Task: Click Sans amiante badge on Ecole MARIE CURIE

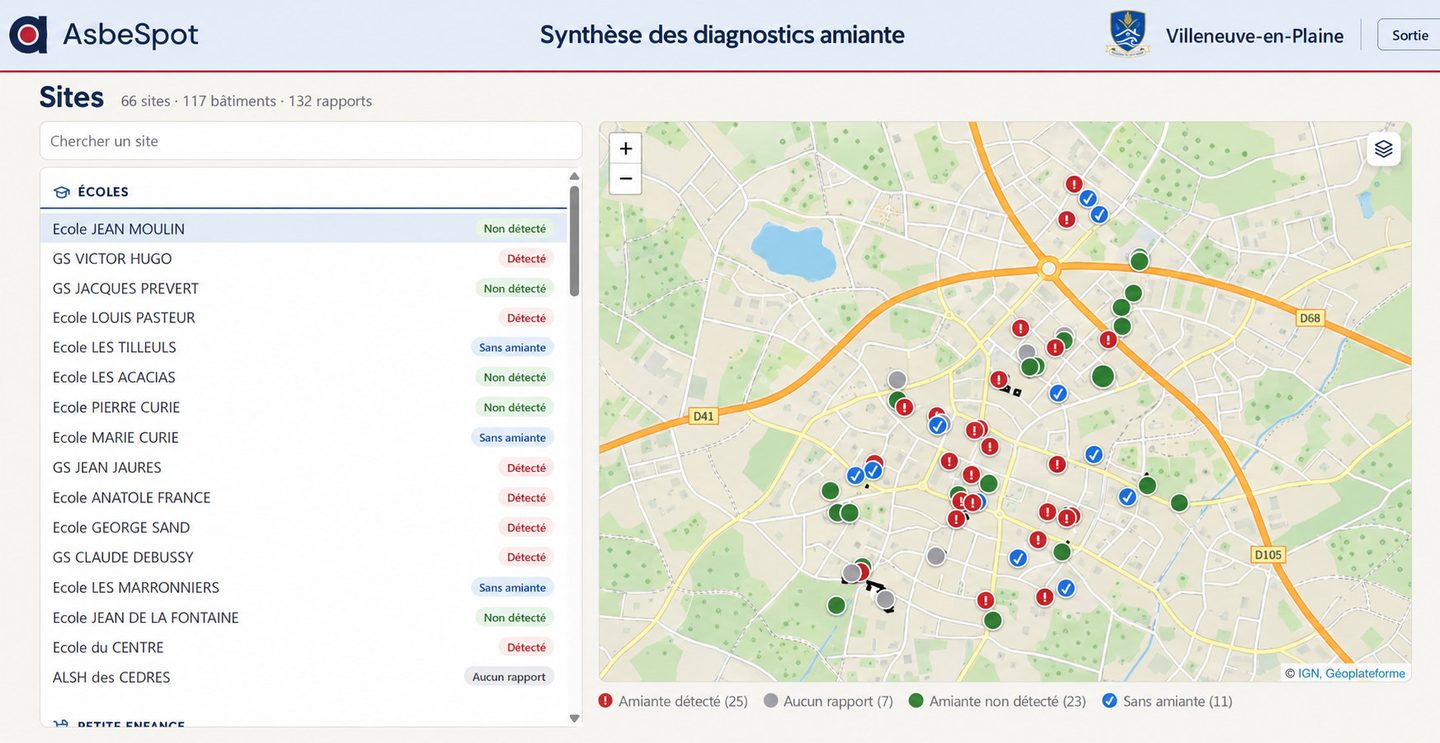Action: tap(512, 437)
